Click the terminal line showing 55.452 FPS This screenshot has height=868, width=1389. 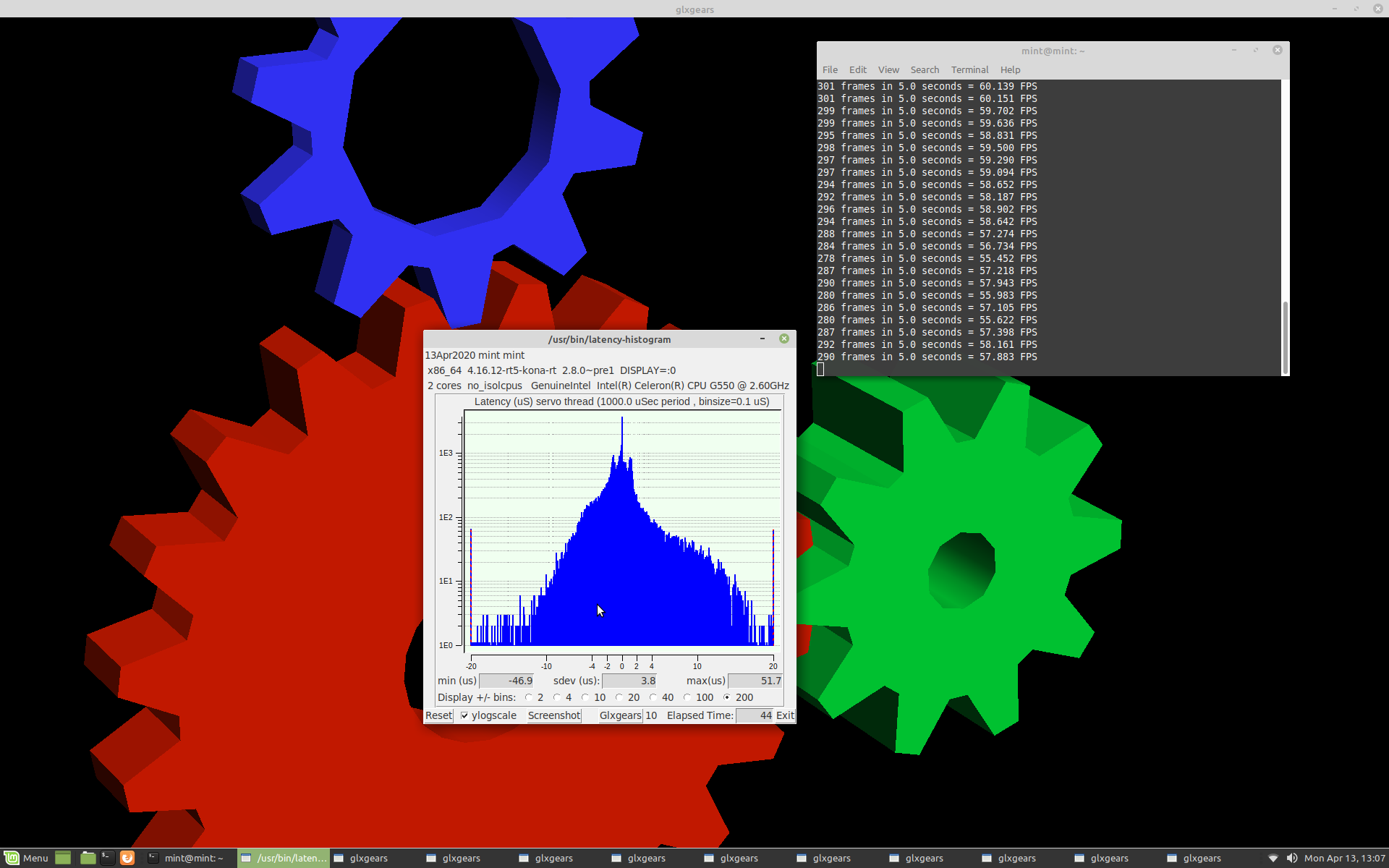click(927, 258)
